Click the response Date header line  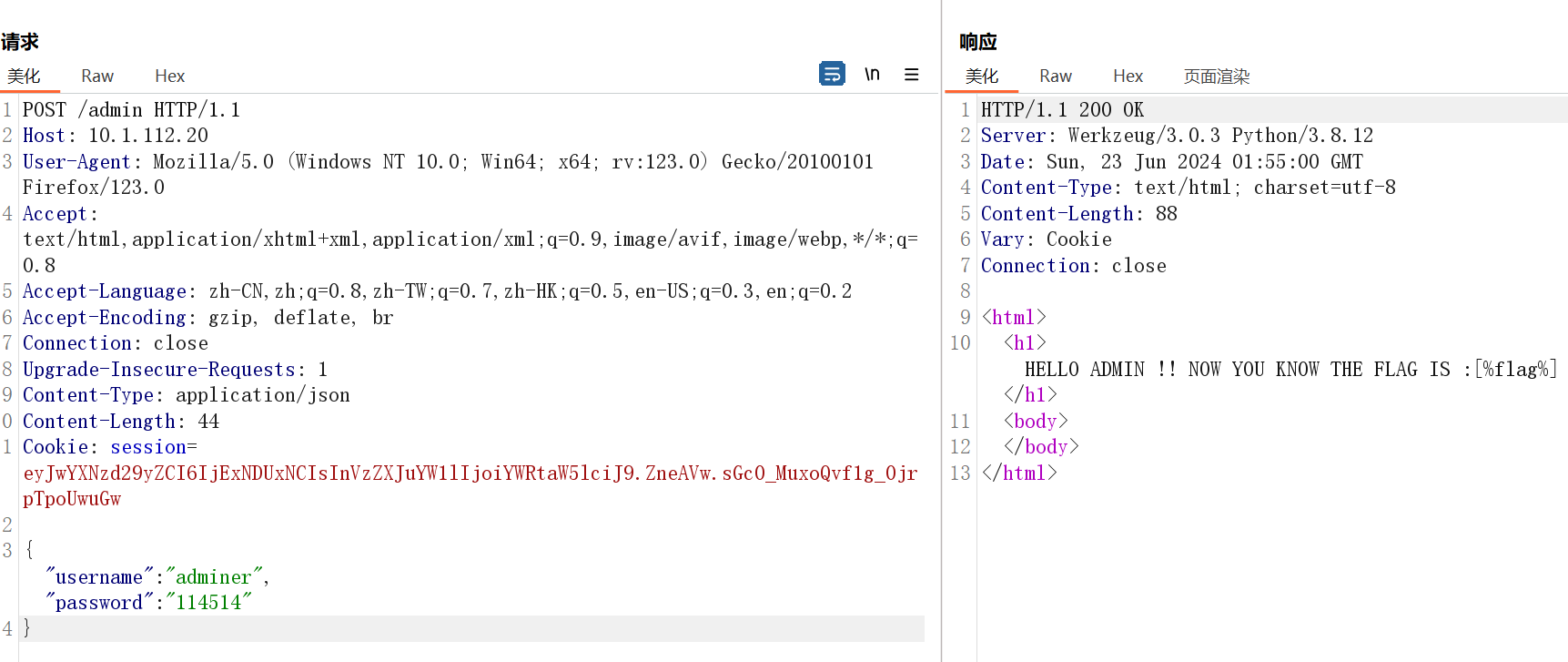1172,162
